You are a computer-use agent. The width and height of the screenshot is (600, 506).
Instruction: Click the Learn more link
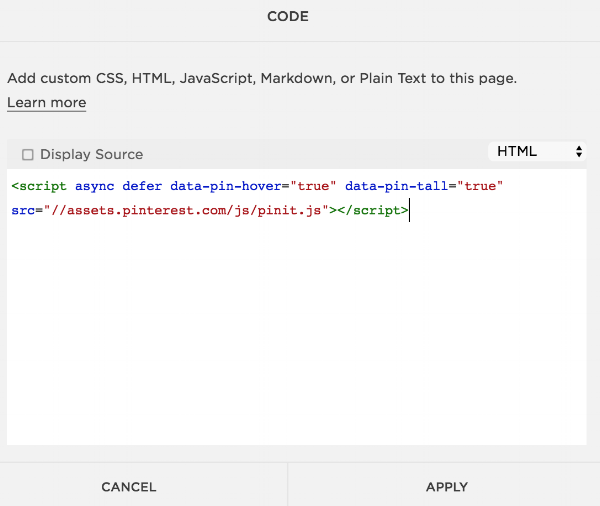pos(47,103)
